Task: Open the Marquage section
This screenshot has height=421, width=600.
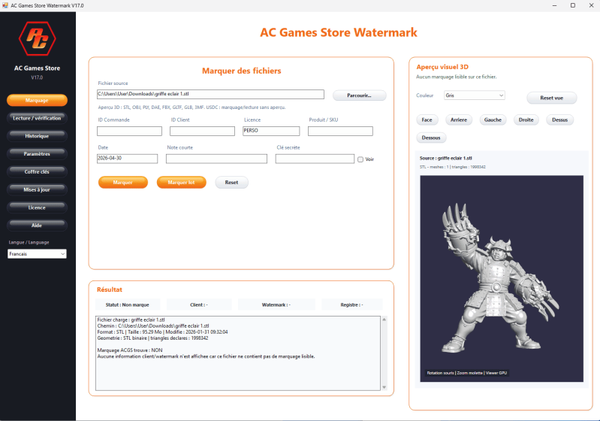Action: (x=37, y=100)
